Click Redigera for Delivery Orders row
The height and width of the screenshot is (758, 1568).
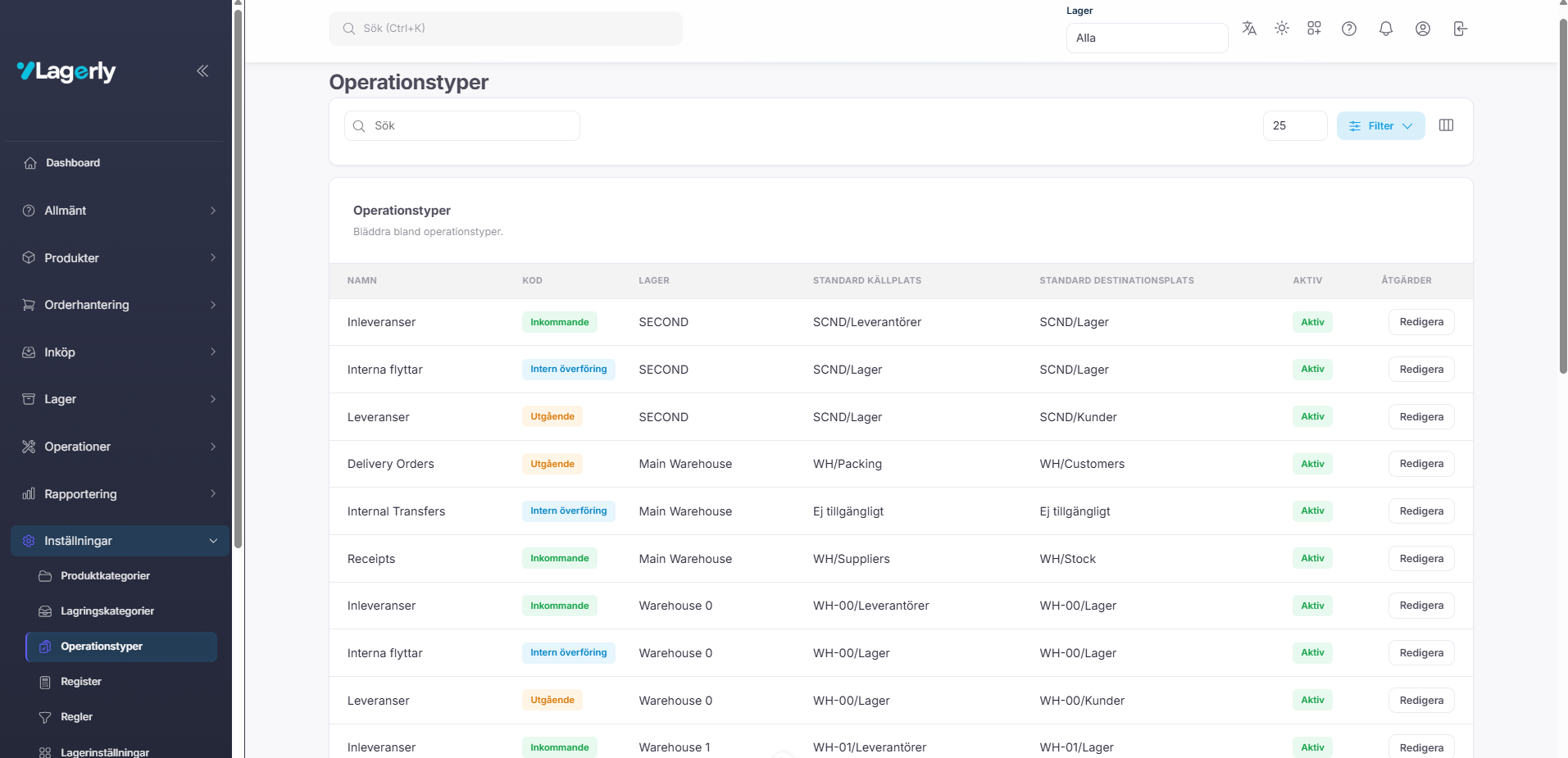coord(1420,464)
